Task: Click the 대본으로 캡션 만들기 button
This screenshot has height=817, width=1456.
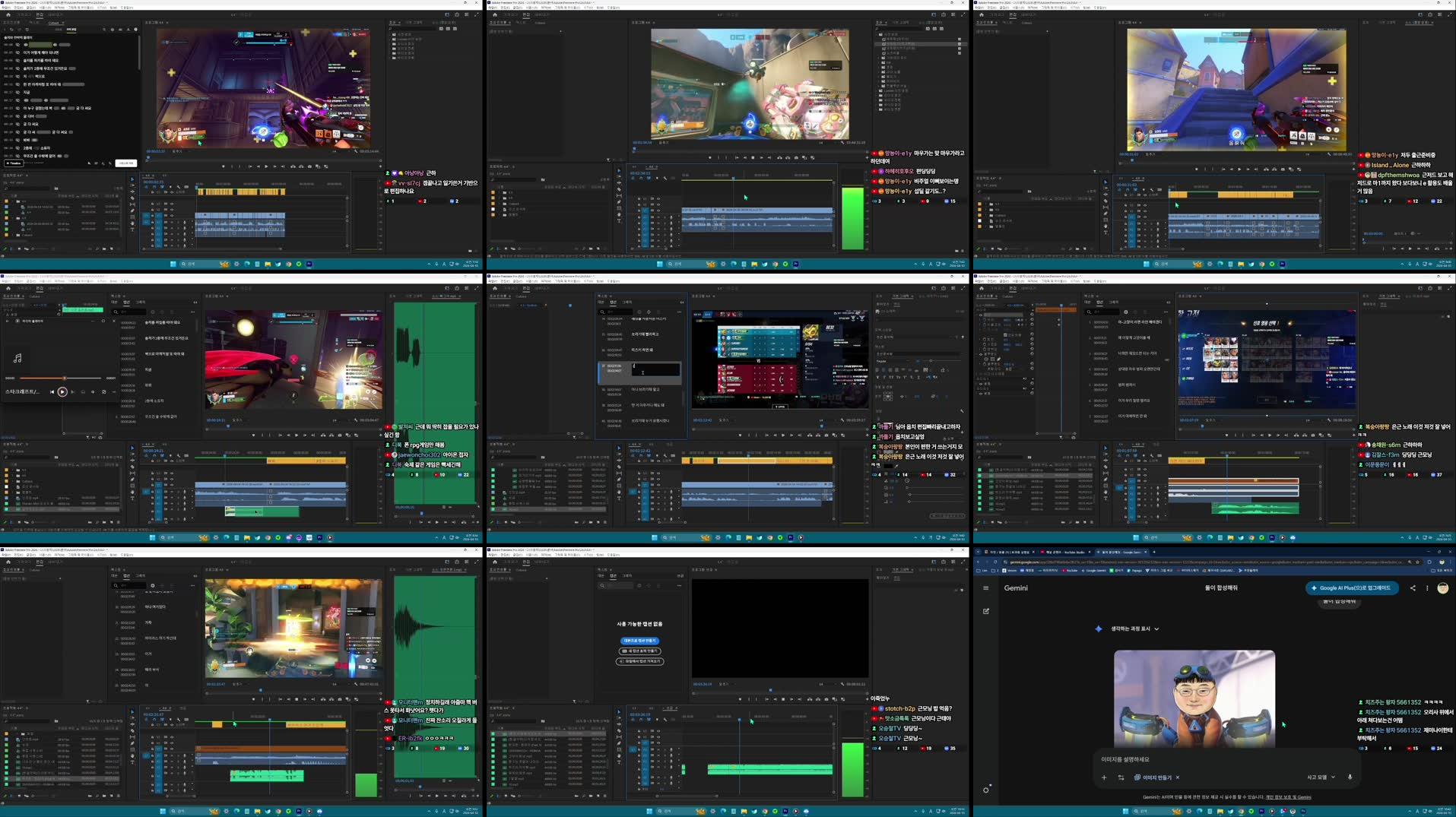Action: tap(640, 641)
